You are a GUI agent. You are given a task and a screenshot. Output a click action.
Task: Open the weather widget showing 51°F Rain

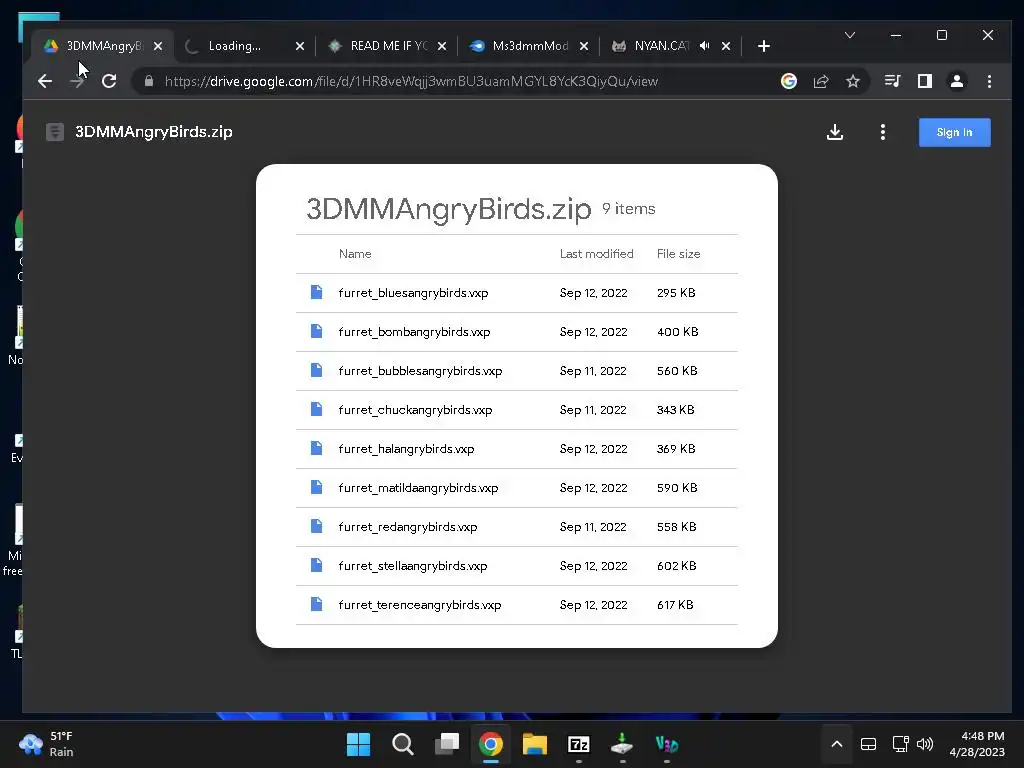pyautogui.click(x=46, y=744)
